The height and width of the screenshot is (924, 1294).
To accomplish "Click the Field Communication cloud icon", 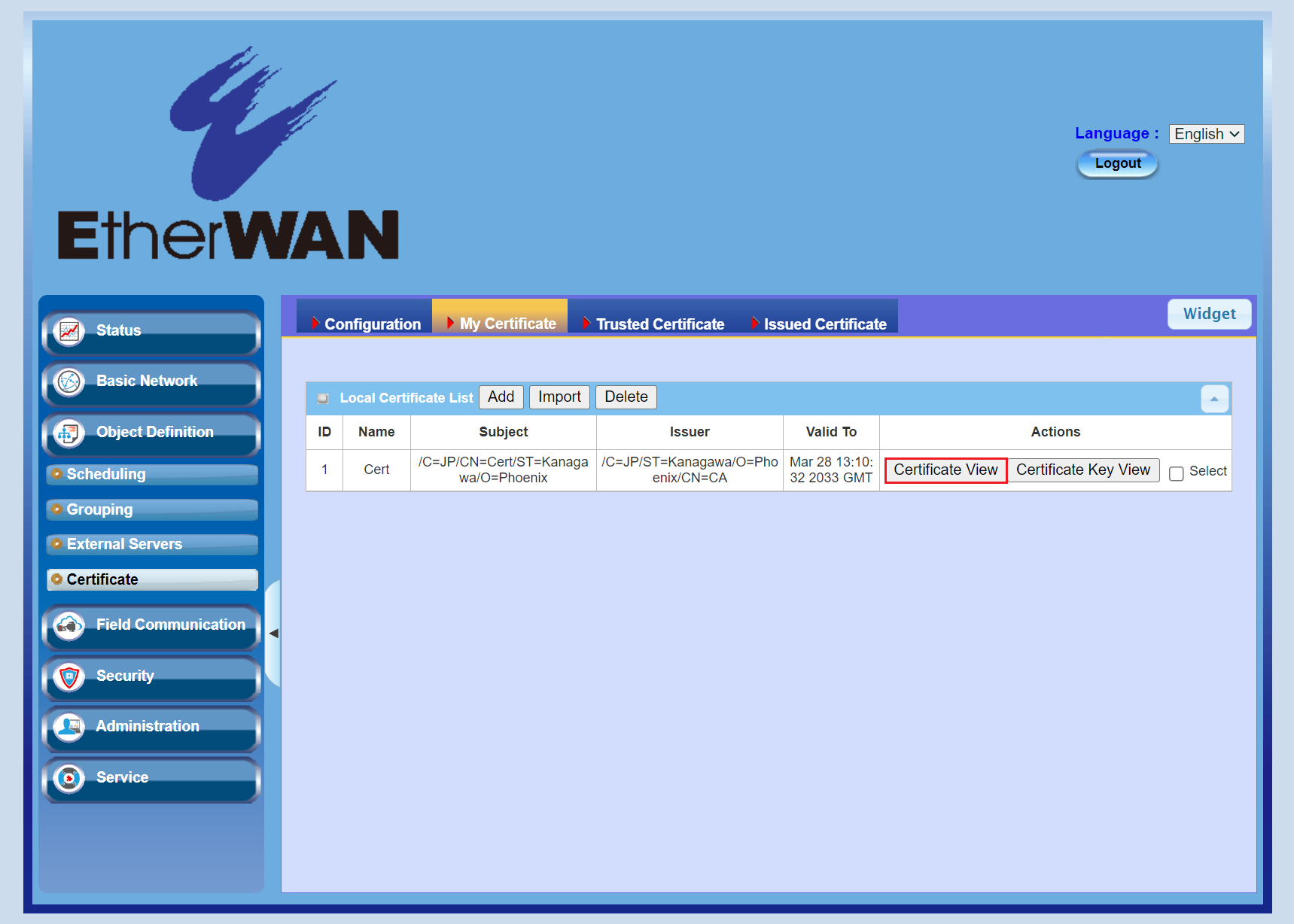I will click(x=69, y=626).
